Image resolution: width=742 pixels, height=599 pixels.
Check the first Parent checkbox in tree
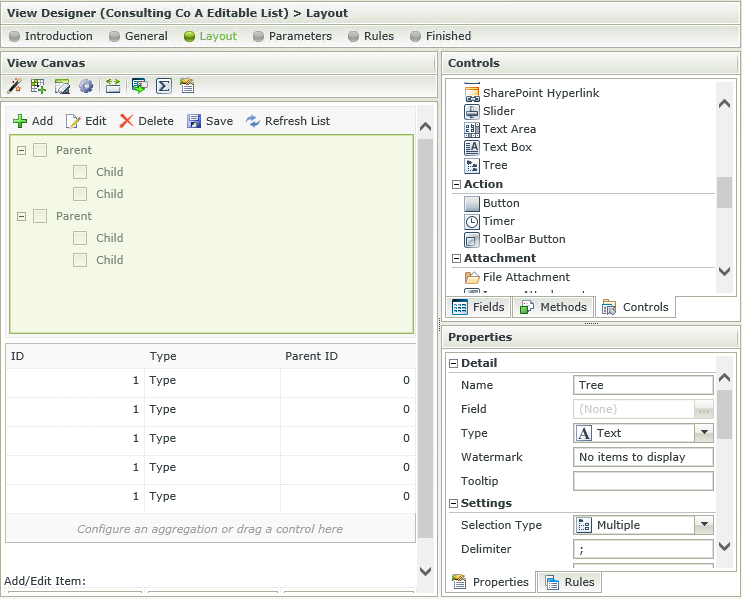(x=40, y=150)
